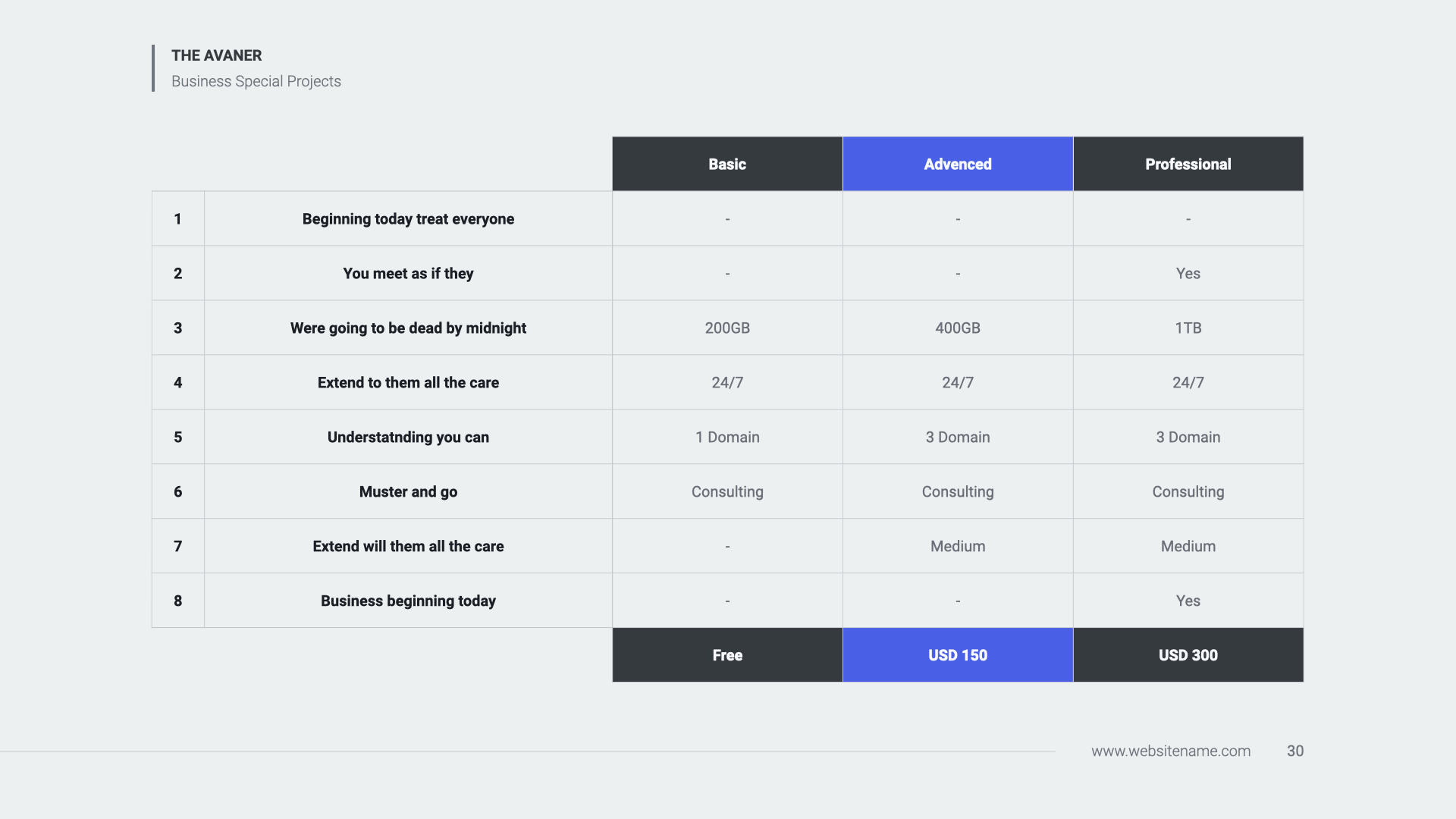
Task: Click the 1TB cell under Professional
Action: point(1188,328)
